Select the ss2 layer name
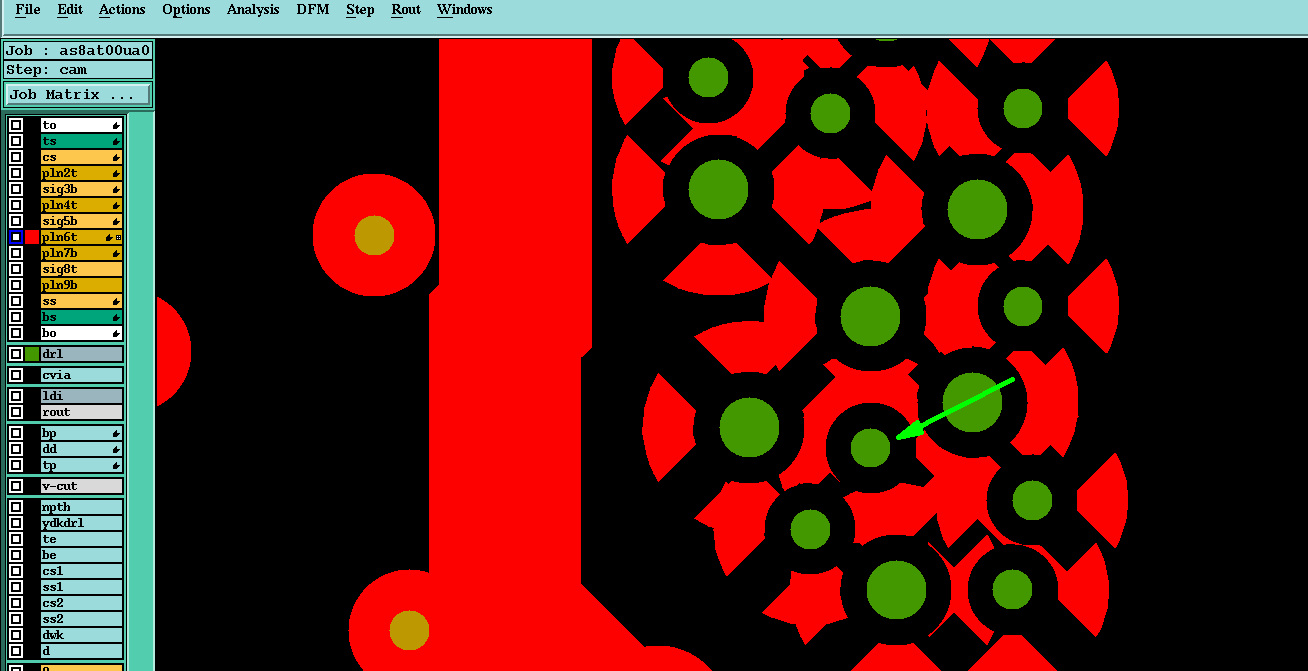 (81, 619)
